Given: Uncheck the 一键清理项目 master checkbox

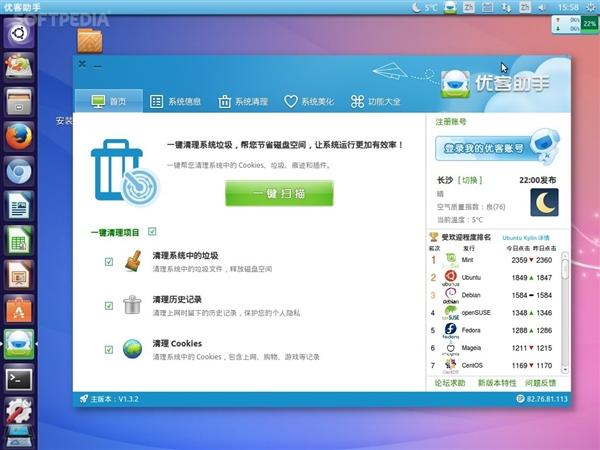Looking at the screenshot, I should pyautogui.click(x=152, y=232).
